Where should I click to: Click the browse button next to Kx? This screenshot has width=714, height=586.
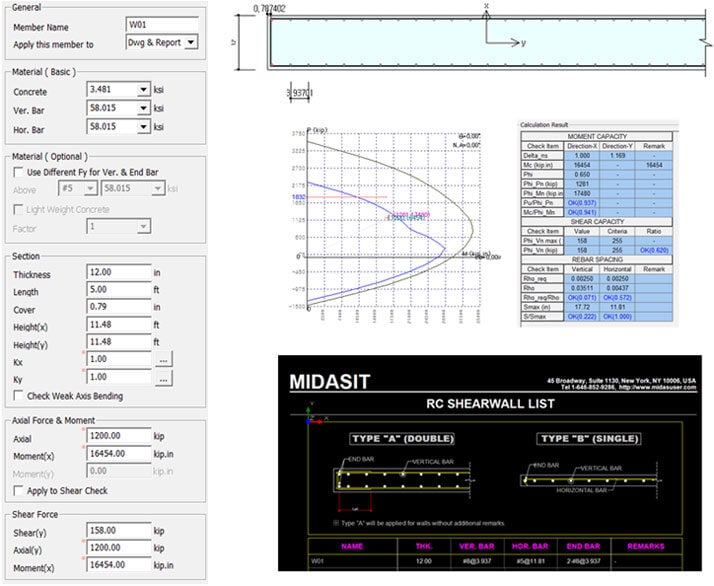click(164, 358)
